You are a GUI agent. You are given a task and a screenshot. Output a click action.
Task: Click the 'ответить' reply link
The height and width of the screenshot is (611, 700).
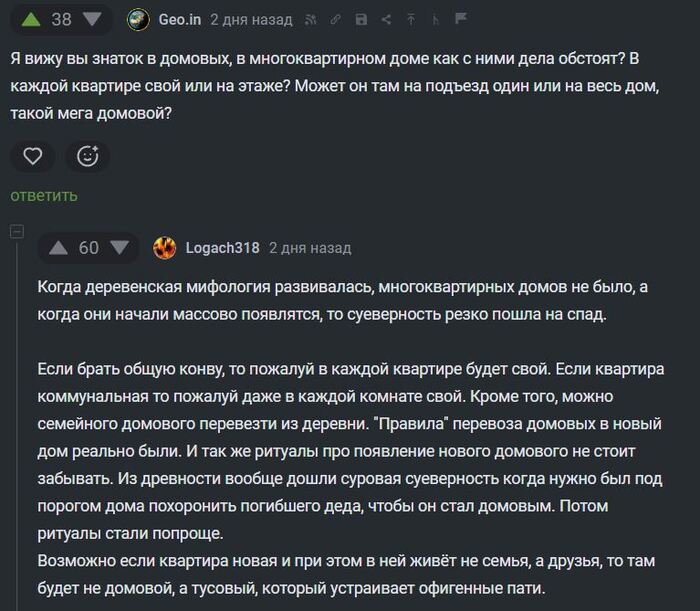coord(44,195)
